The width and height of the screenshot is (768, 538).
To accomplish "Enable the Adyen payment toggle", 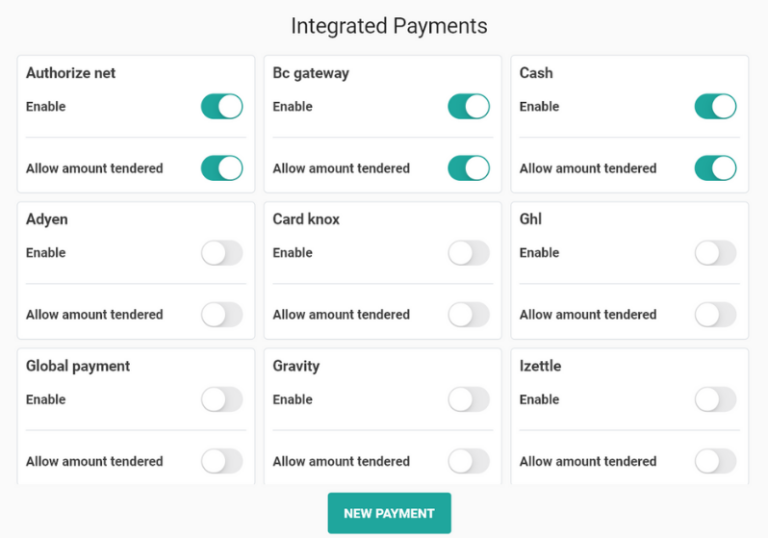I will pos(222,253).
